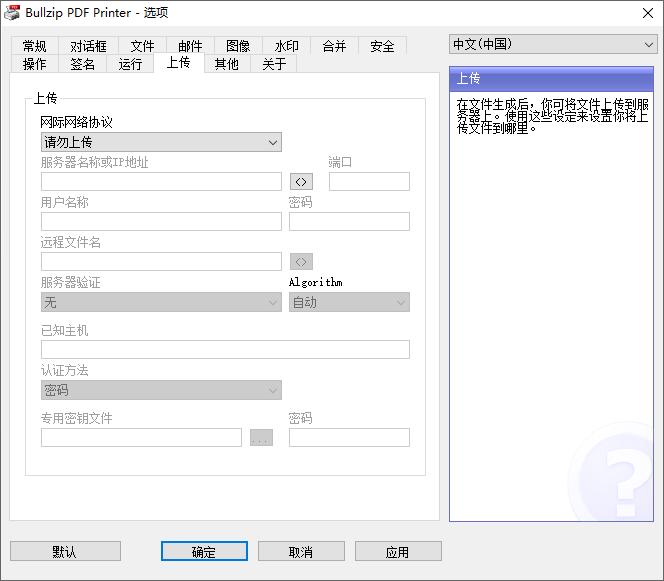The width and height of the screenshot is (664, 581).
Task: Click the macro button next to server name field
Action: [301, 182]
